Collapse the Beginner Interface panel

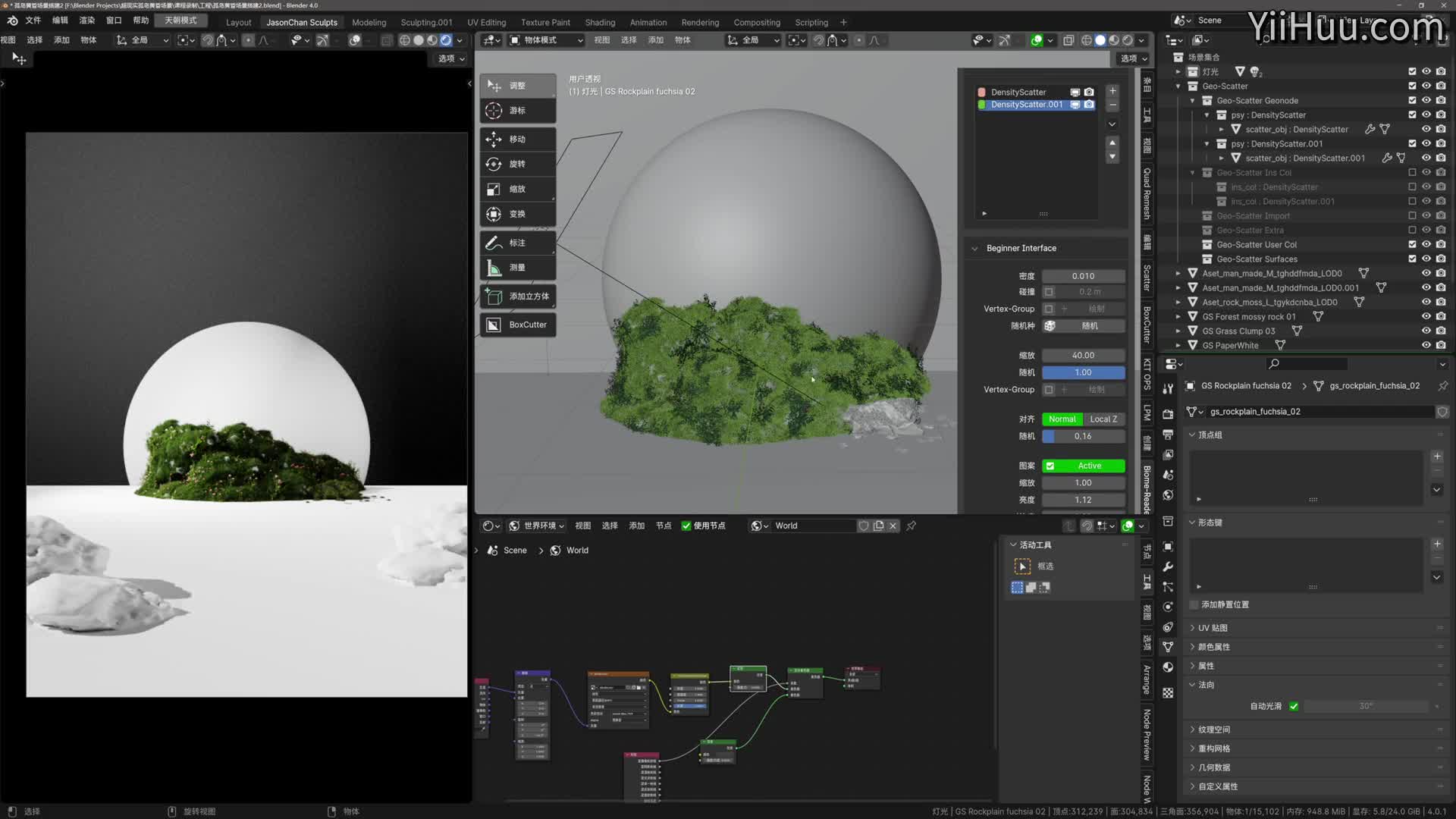coord(975,248)
